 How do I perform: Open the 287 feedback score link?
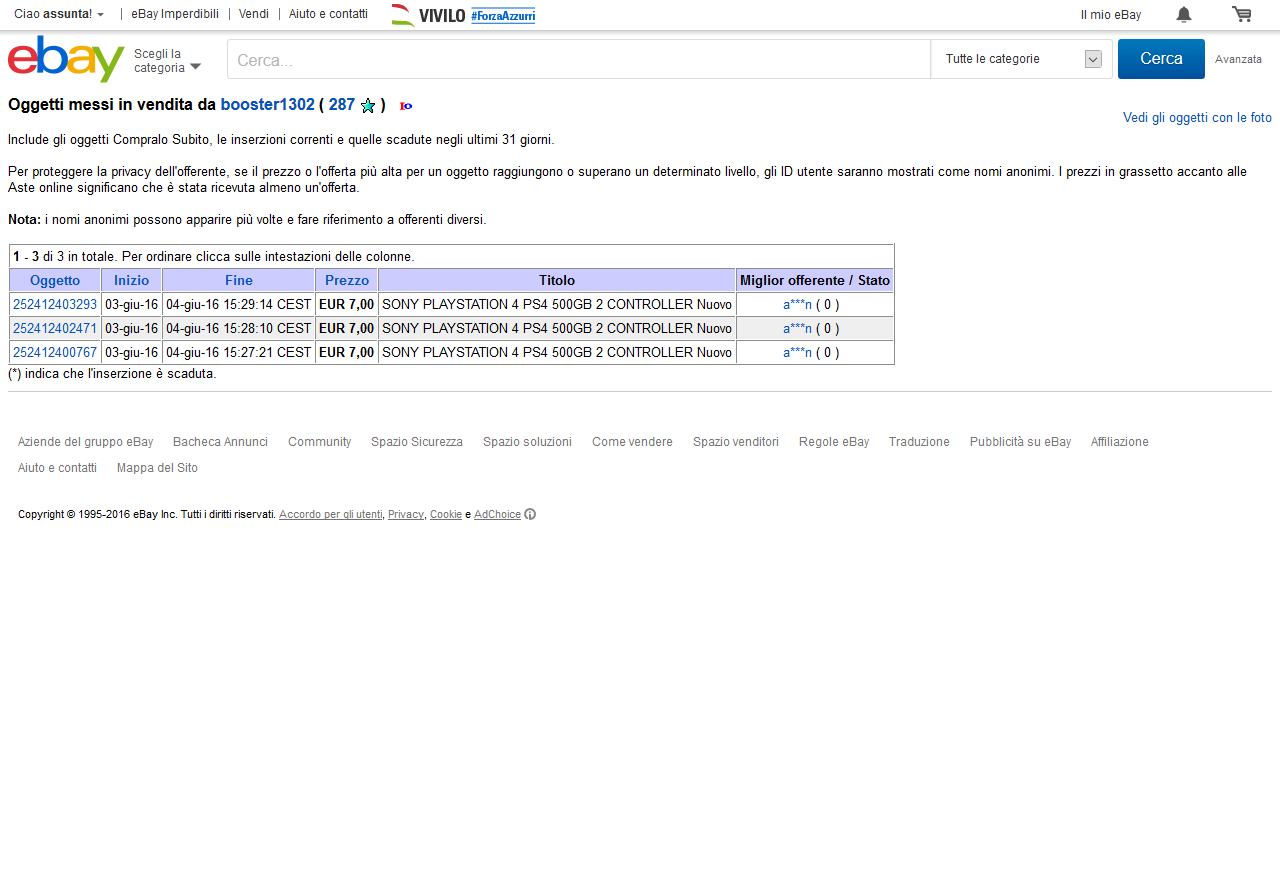[x=342, y=105]
